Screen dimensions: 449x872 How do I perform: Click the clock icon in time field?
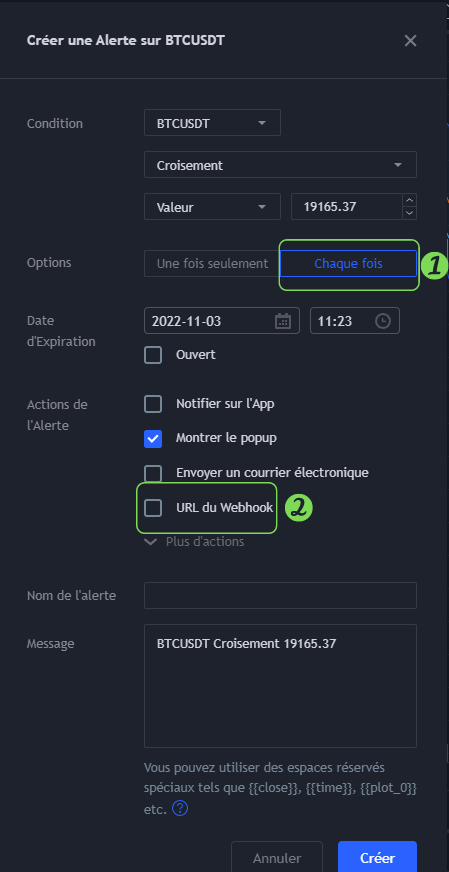click(383, 321)
